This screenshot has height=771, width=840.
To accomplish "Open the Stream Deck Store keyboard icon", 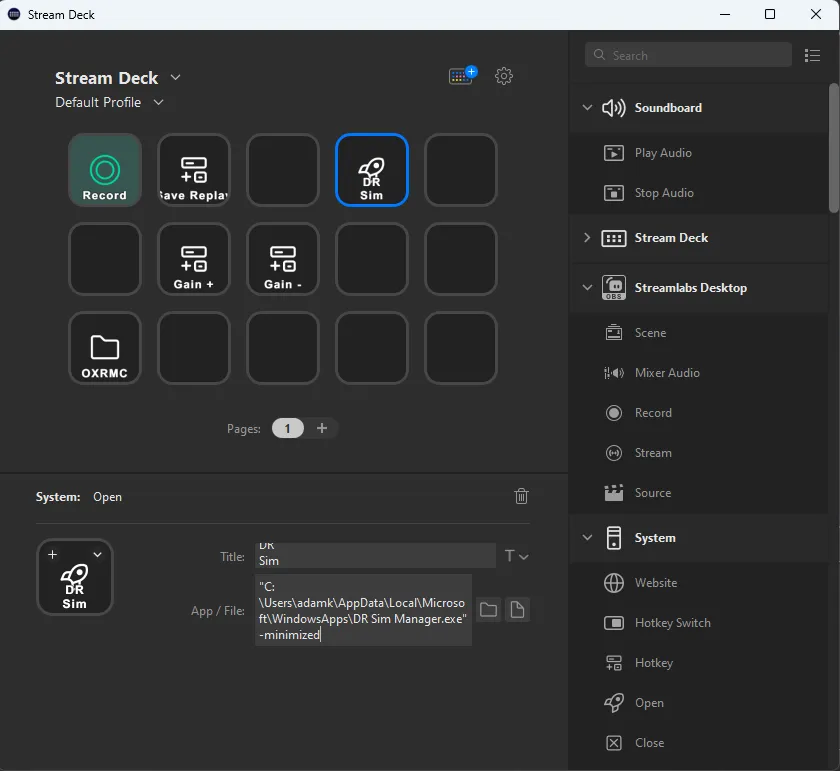I will coord(462,76).
